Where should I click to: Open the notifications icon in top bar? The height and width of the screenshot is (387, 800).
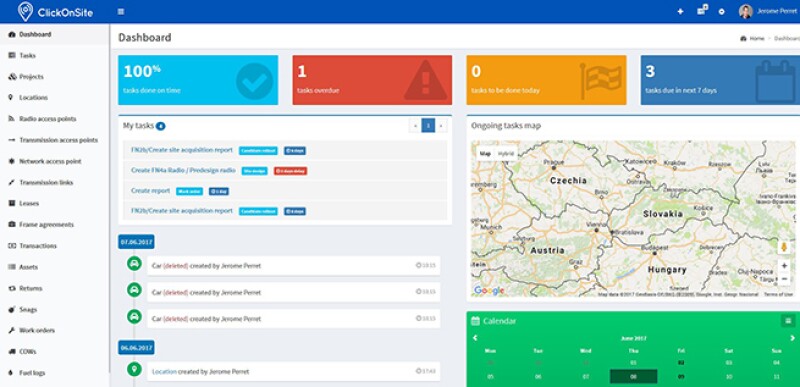click(x=702, y=10)
